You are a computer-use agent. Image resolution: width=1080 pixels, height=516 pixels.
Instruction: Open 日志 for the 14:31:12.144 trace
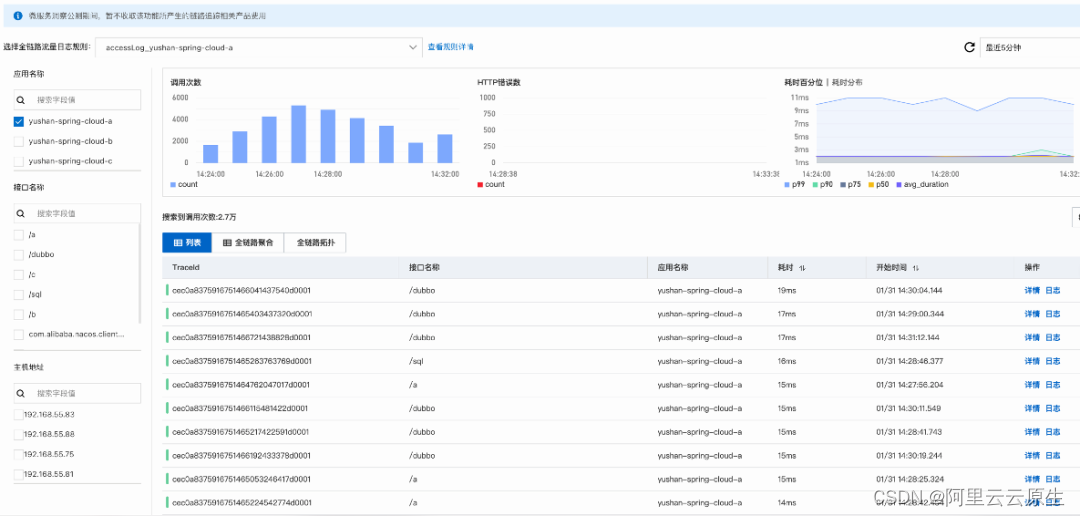[1052, 338]
